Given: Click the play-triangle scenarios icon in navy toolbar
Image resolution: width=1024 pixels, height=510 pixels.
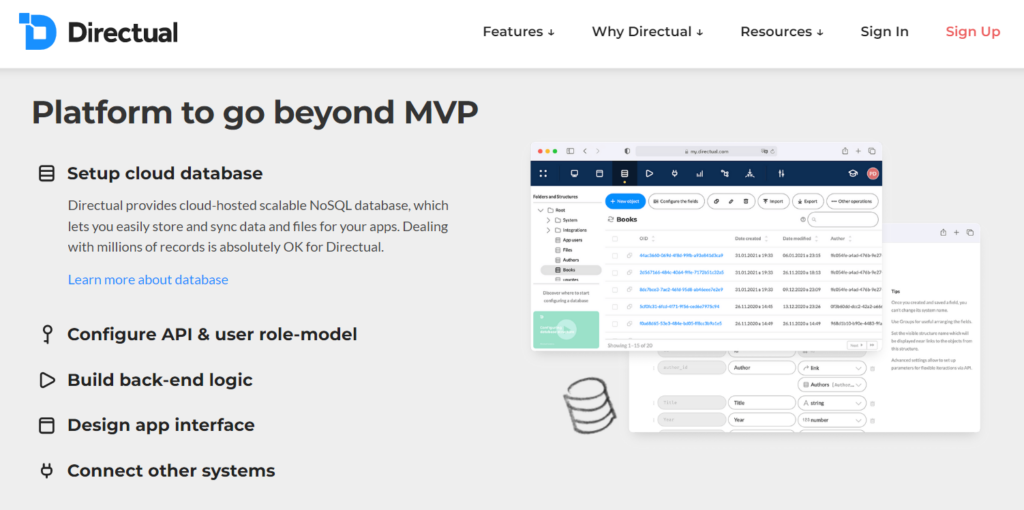Looking at the screenshot, I should click(x=649, y=173).
